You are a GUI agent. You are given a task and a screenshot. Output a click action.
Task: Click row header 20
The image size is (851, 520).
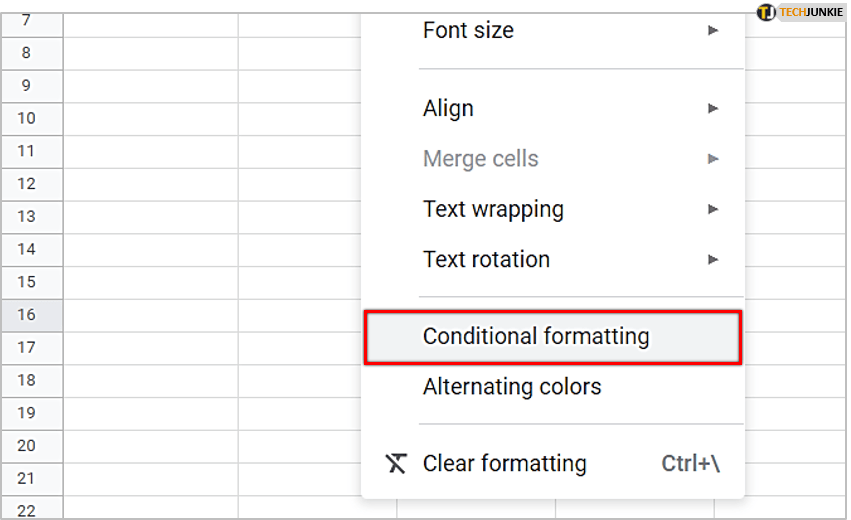27,446
